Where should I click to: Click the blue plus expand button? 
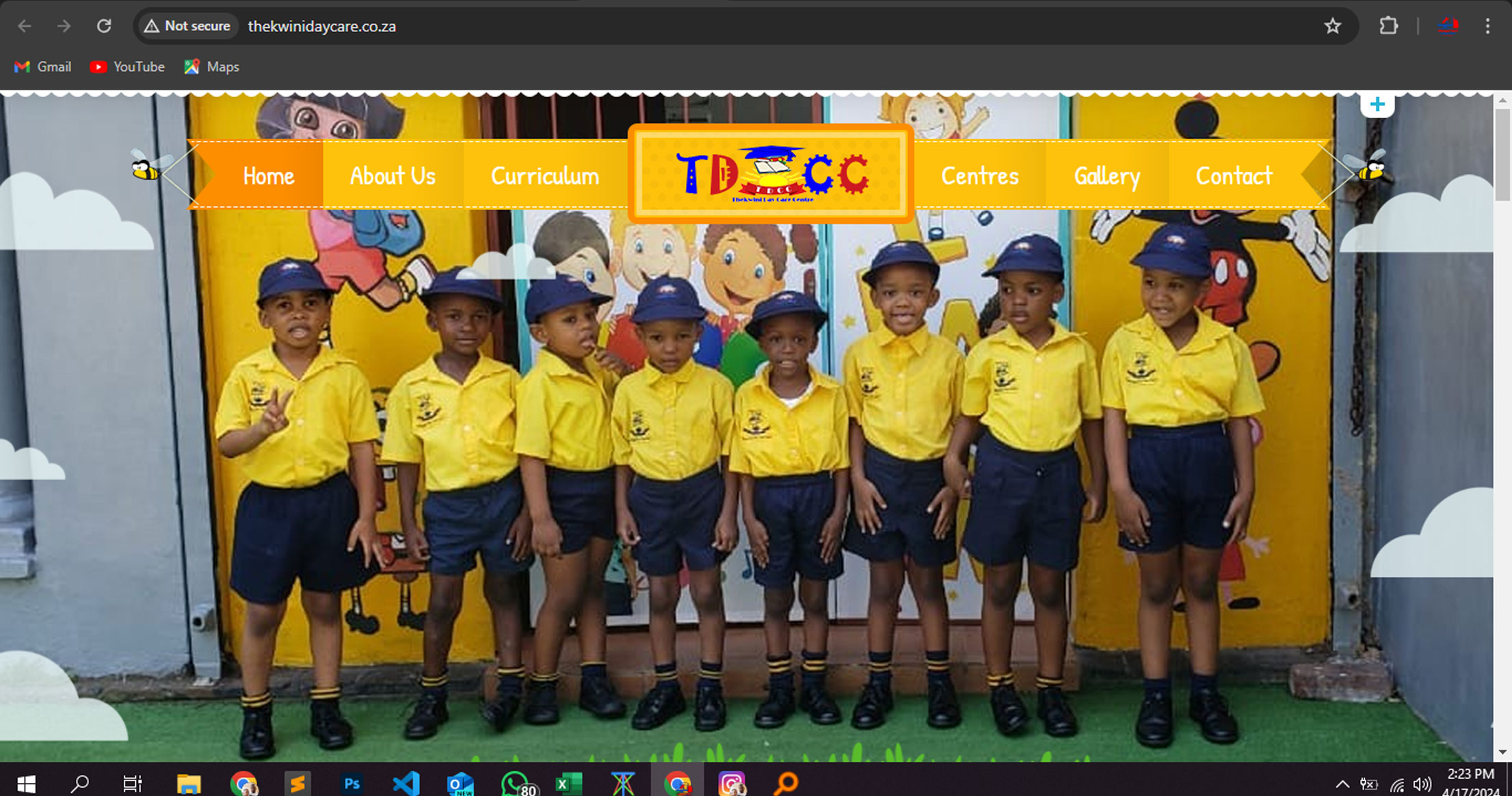[1377, 105]
